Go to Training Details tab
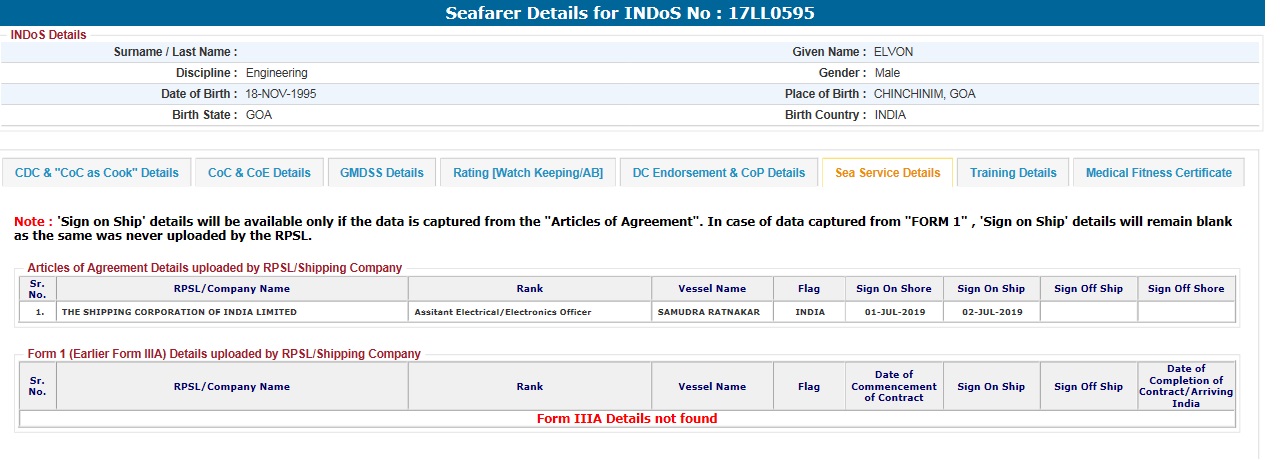 coord(1013,173)
